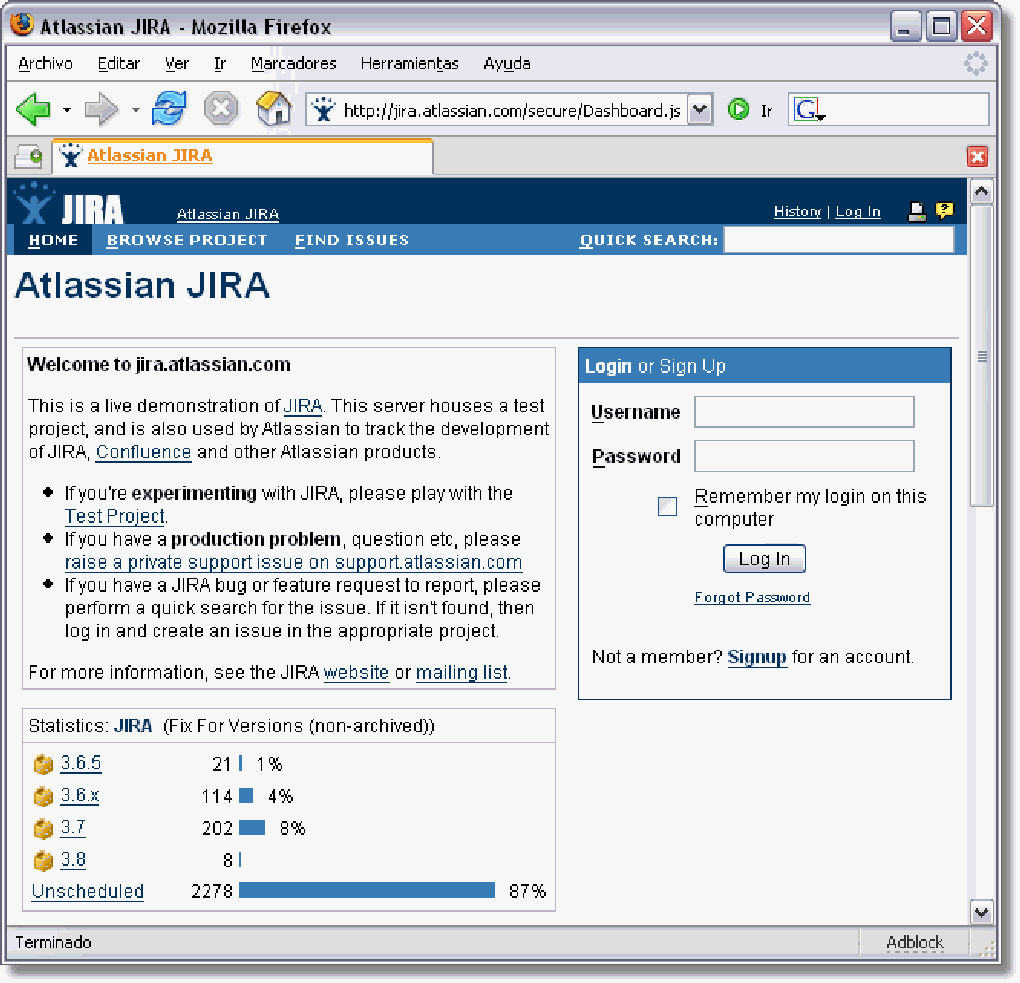Open the Unscheduled statistics link
The height and width of the screenshot is (983, 1020).
tap(88, 891)
